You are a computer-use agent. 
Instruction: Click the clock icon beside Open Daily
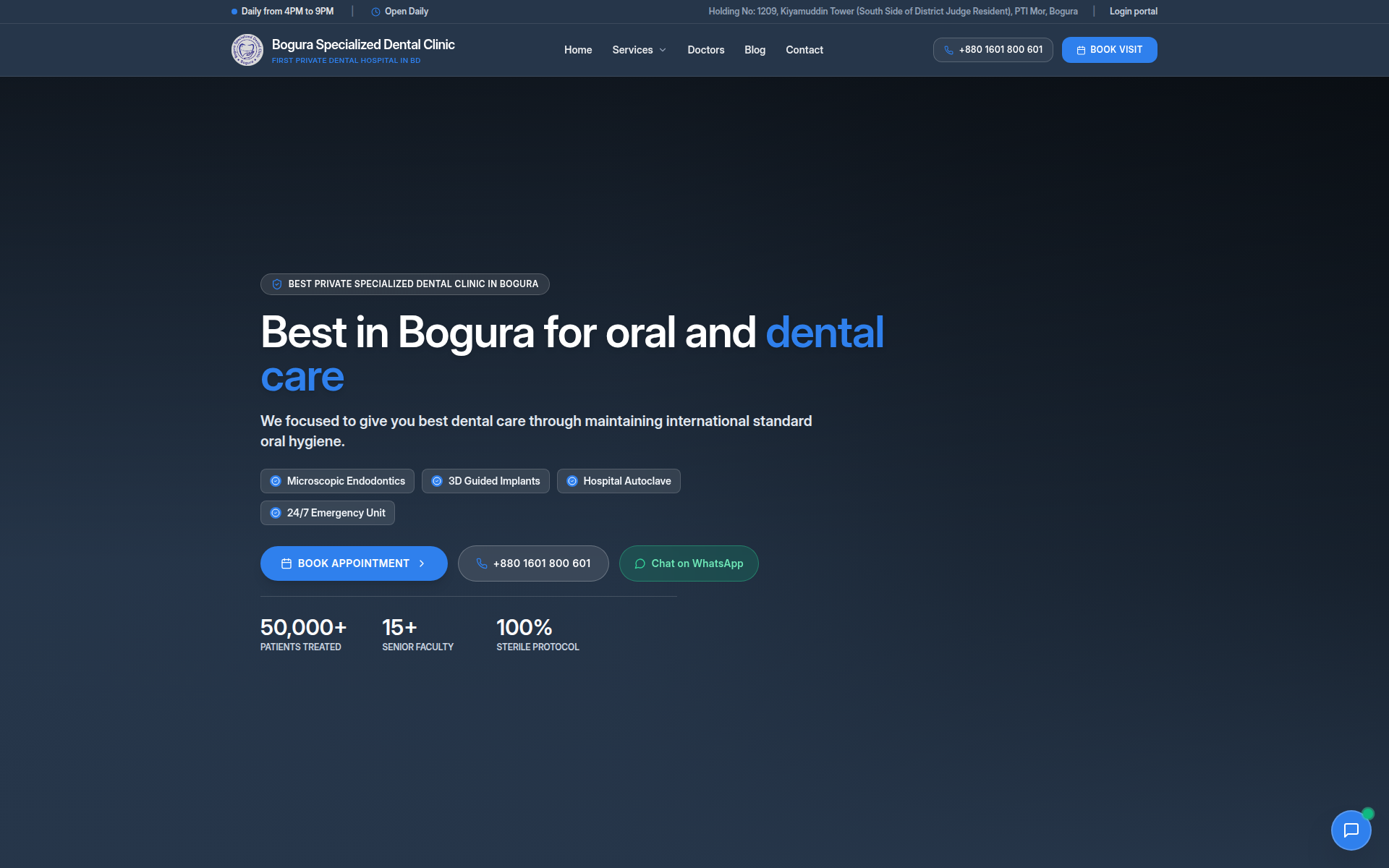click(375, 12)
